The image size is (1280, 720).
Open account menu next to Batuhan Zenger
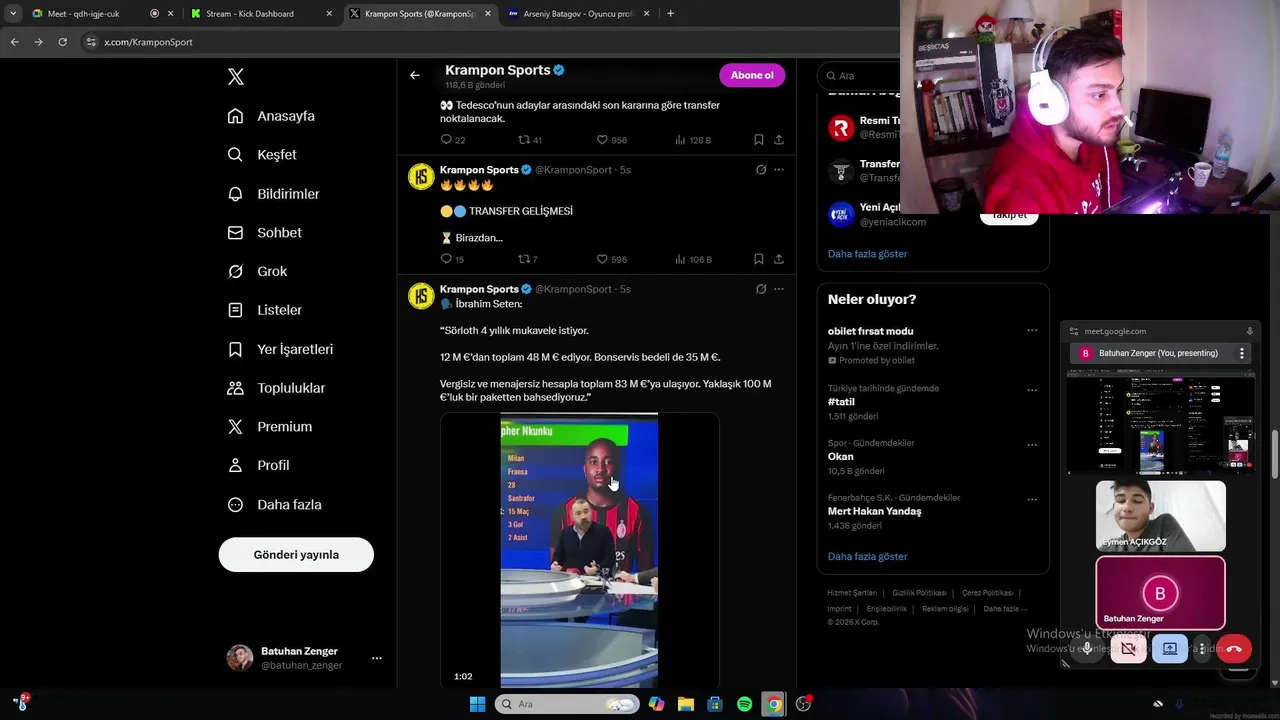point(377,658)
